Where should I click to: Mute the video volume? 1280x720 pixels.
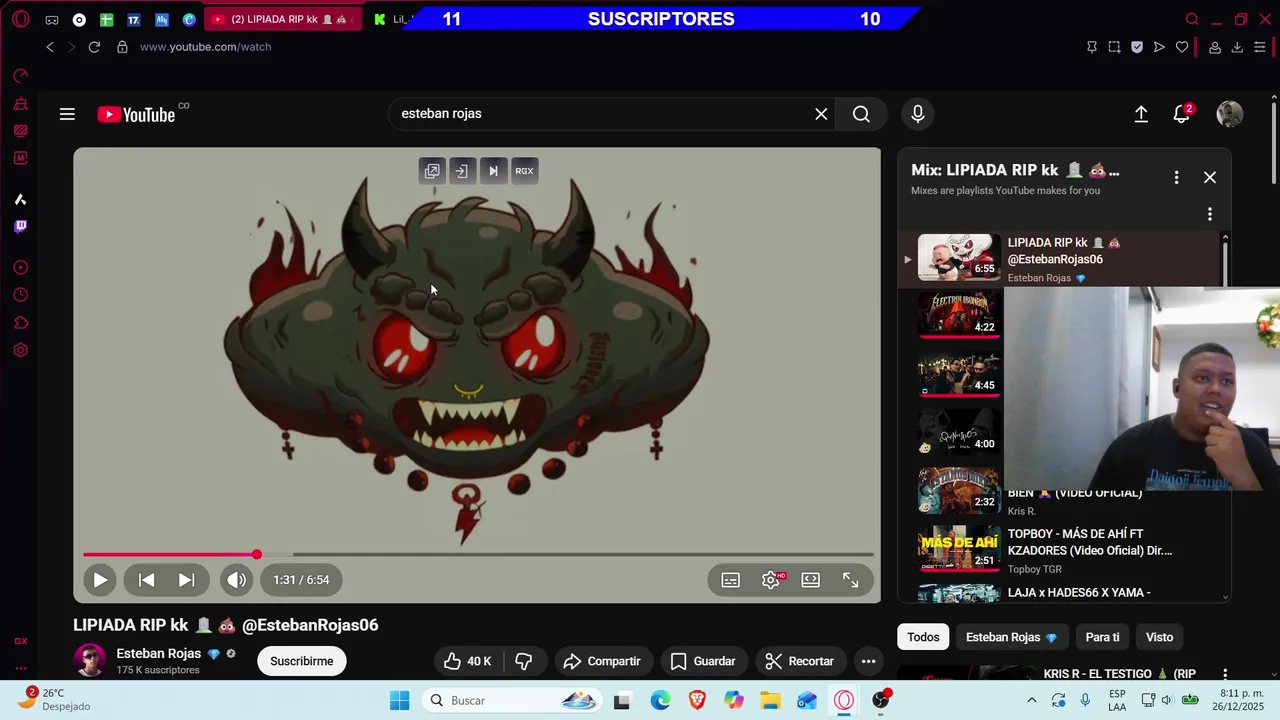click(x=236, y=579)
